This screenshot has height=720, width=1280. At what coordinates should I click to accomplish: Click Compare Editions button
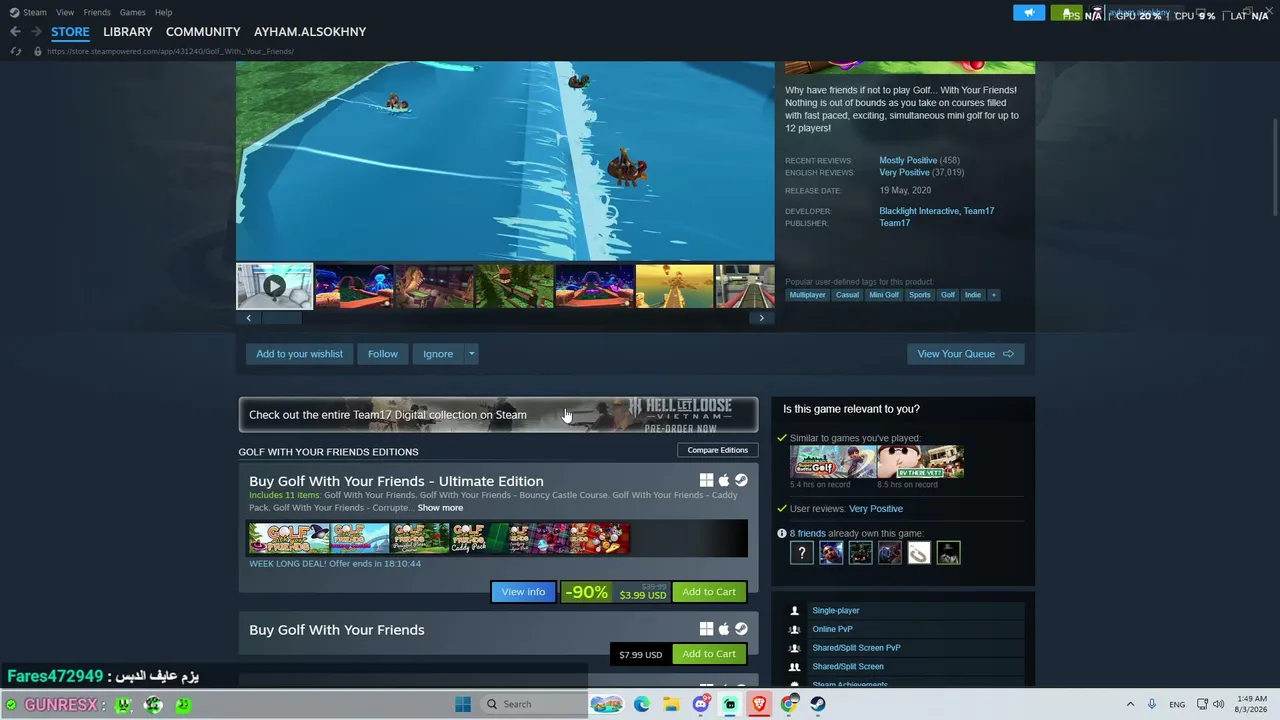[x=718, y=450]
